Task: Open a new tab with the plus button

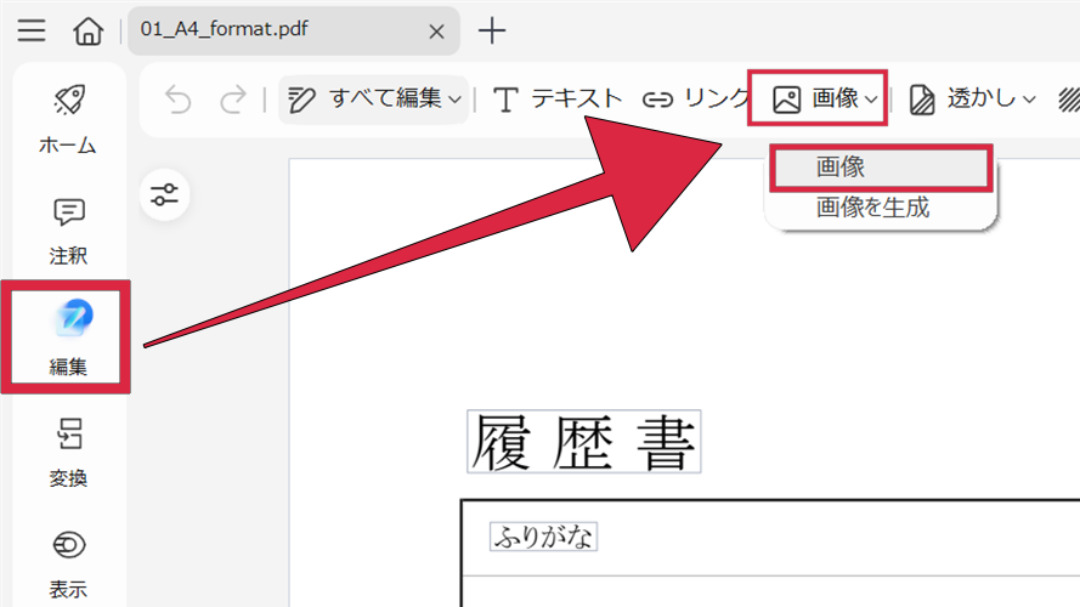Action: pyautogui.click(x=492, y=30)
